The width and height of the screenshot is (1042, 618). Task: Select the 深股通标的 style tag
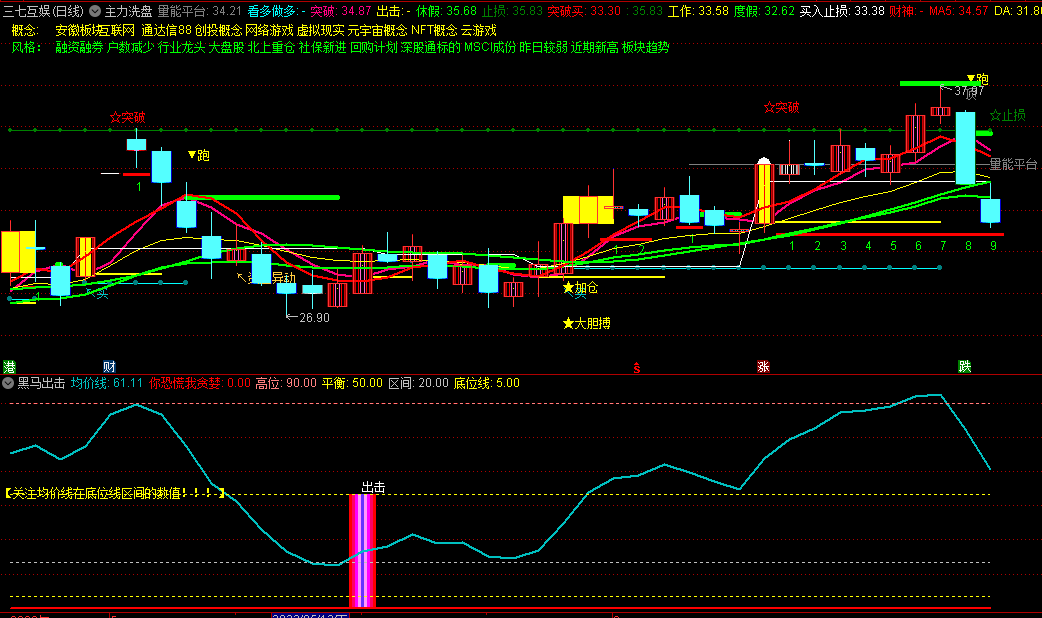click(431, 47)
